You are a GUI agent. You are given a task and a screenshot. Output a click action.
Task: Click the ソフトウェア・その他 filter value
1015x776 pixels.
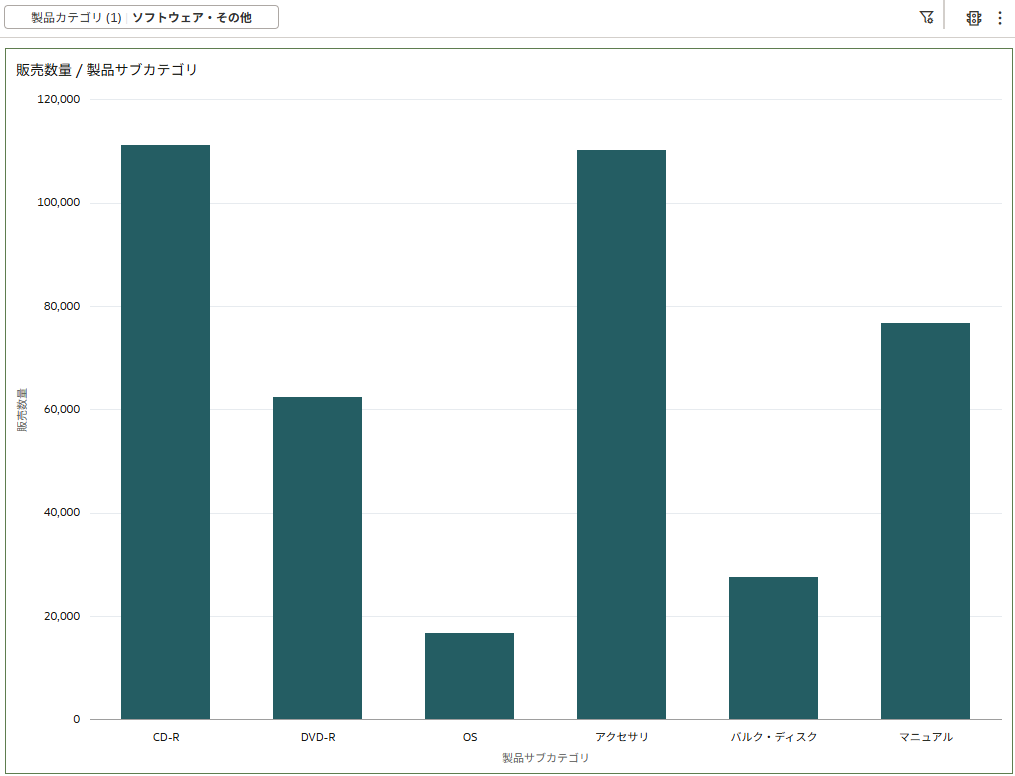click(192, 17)
